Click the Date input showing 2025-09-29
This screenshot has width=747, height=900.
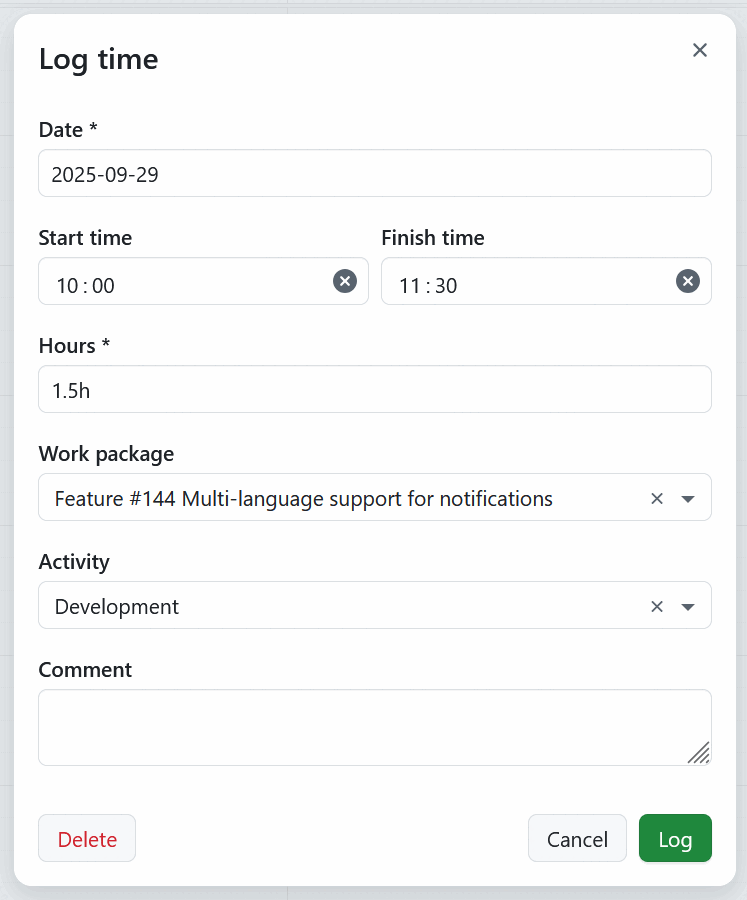[x=375, y=173]
